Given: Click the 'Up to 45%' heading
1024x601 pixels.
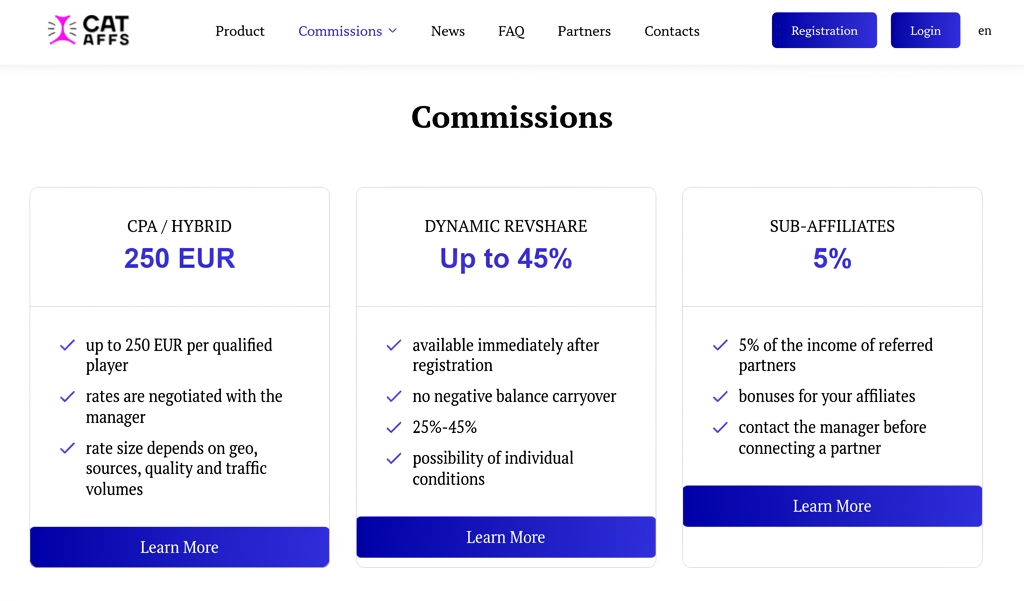Looking at the screenshot, I should click(506, 258).
